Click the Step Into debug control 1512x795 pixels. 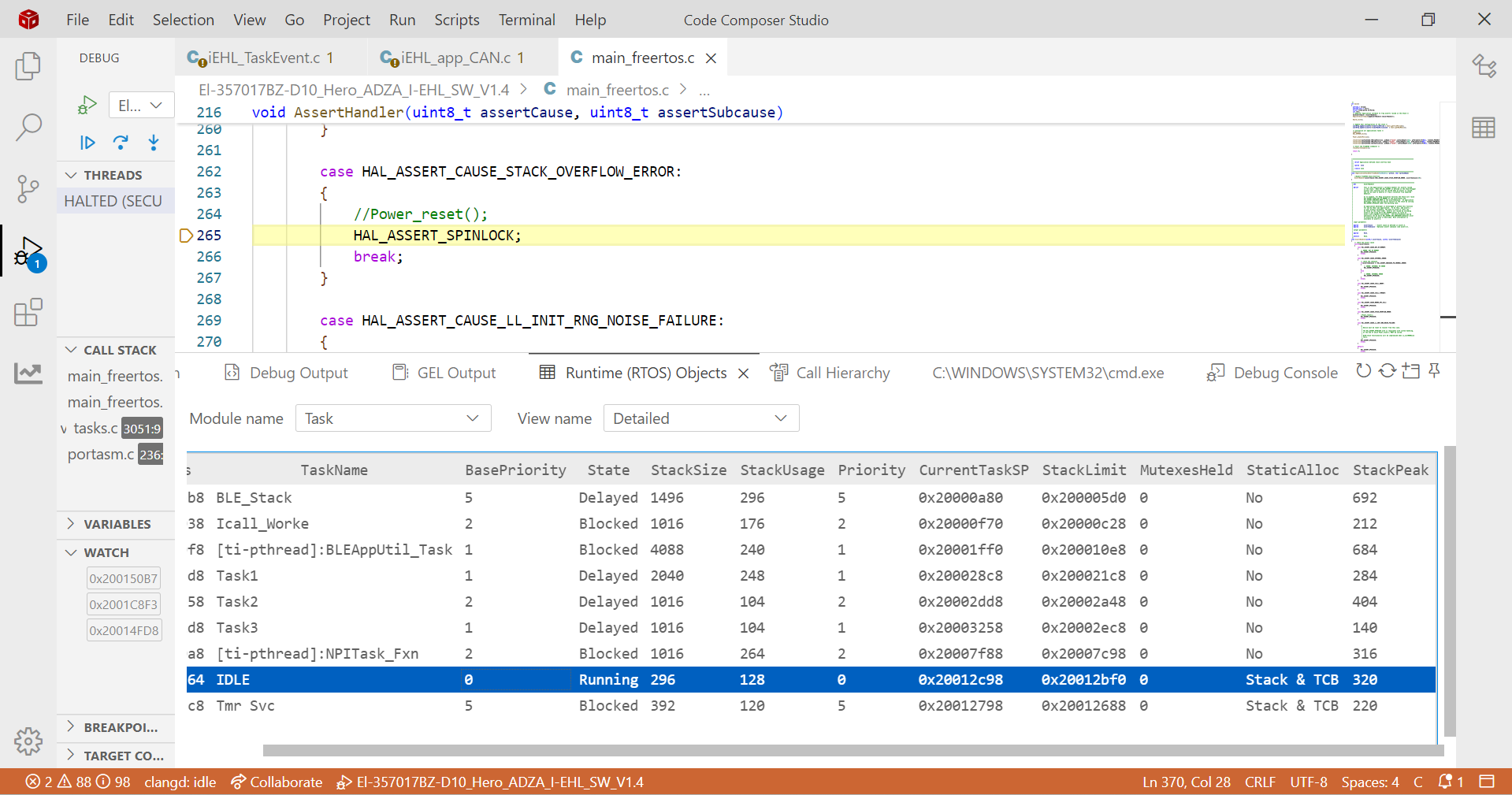click(154, 143)
